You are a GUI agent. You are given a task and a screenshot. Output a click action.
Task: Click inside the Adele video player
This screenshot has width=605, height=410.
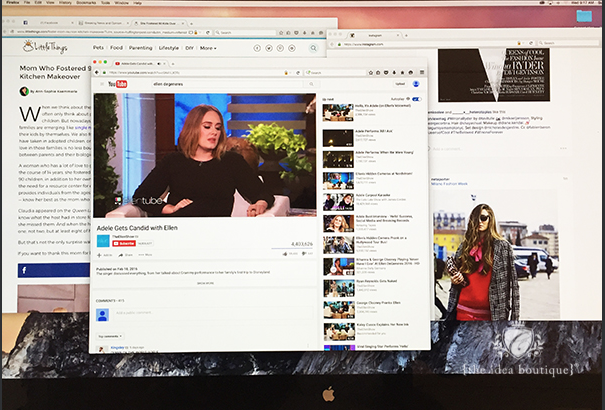(205, 155)
